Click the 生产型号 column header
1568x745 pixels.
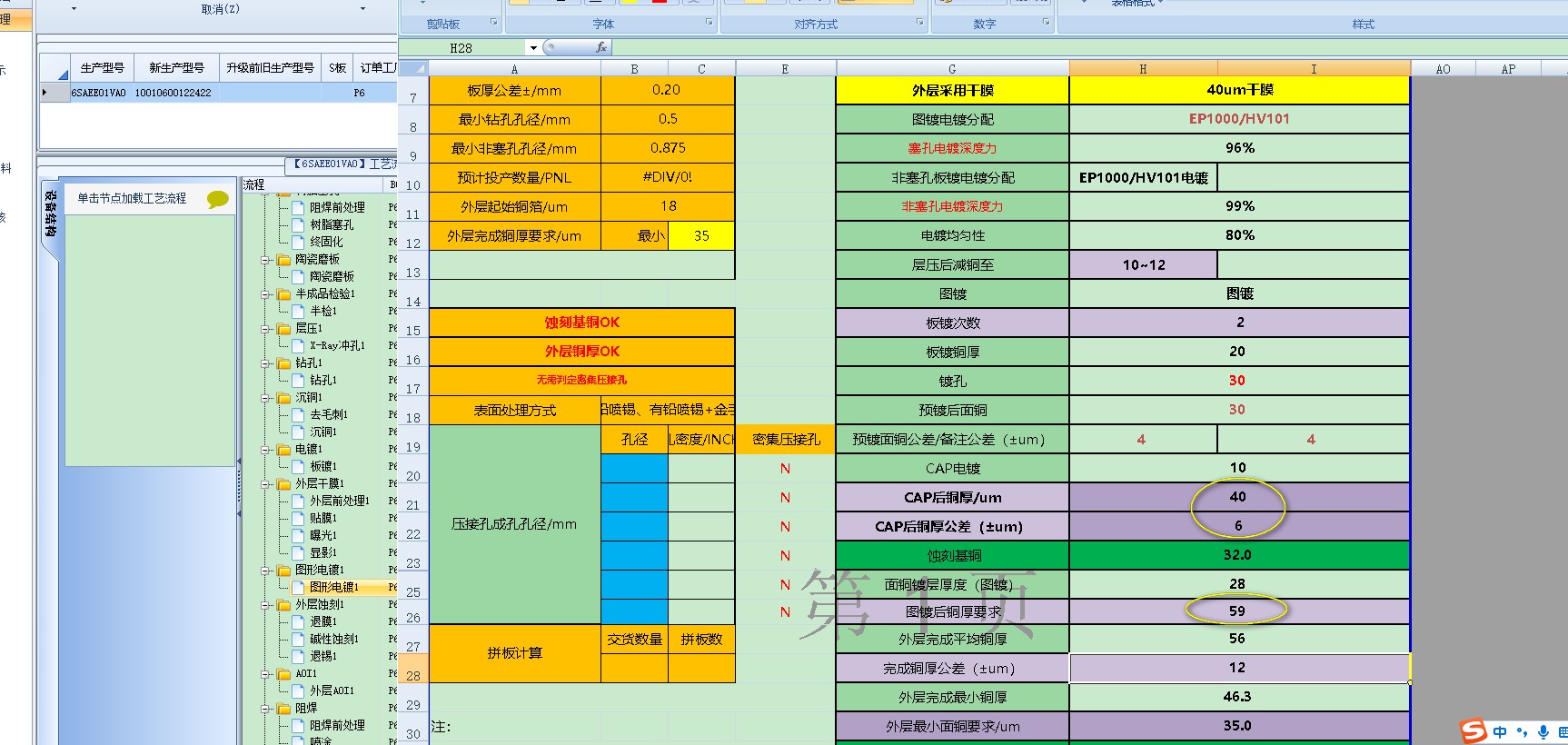tap(103, 67)
